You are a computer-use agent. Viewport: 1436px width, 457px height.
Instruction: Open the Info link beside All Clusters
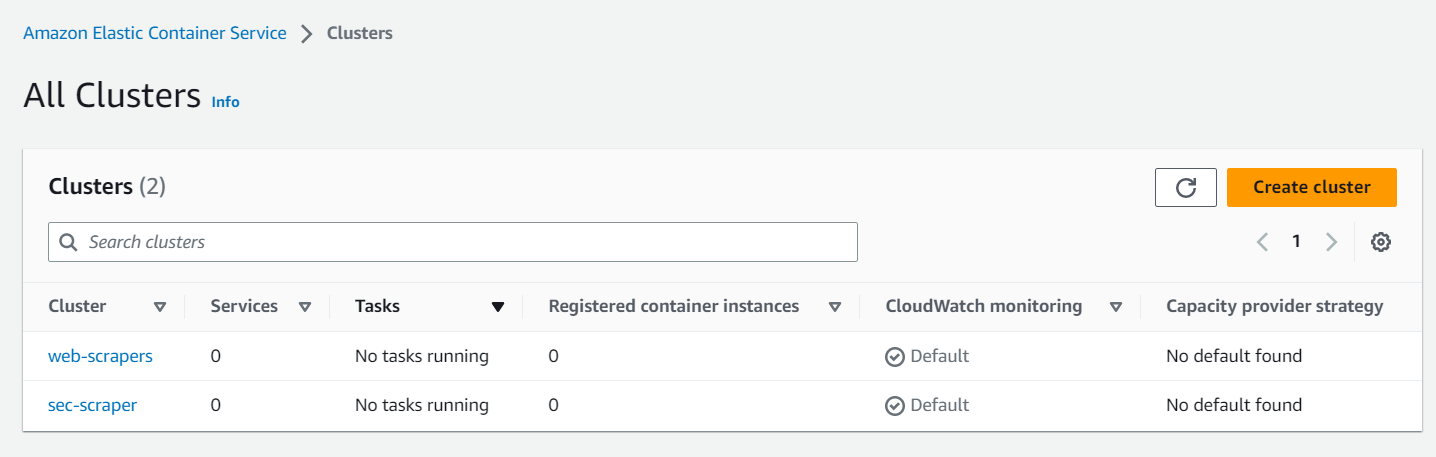click(x=225, y=102)
